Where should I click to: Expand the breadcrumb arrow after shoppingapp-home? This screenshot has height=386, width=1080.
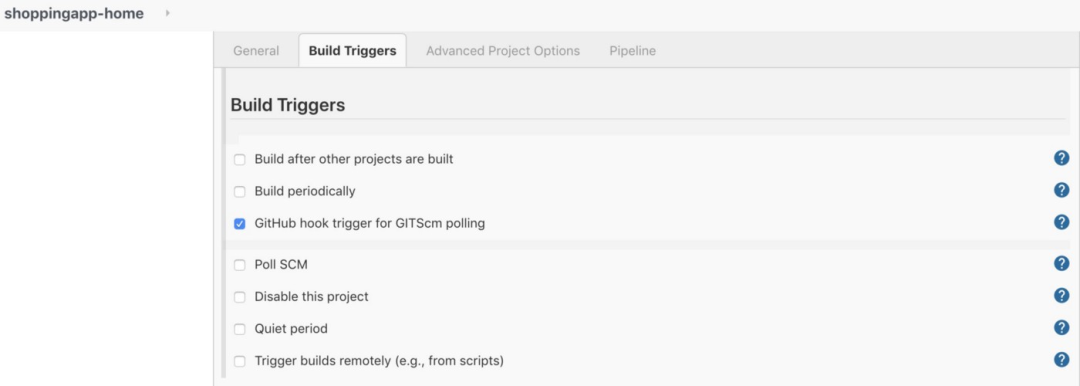tap(168, 13)
